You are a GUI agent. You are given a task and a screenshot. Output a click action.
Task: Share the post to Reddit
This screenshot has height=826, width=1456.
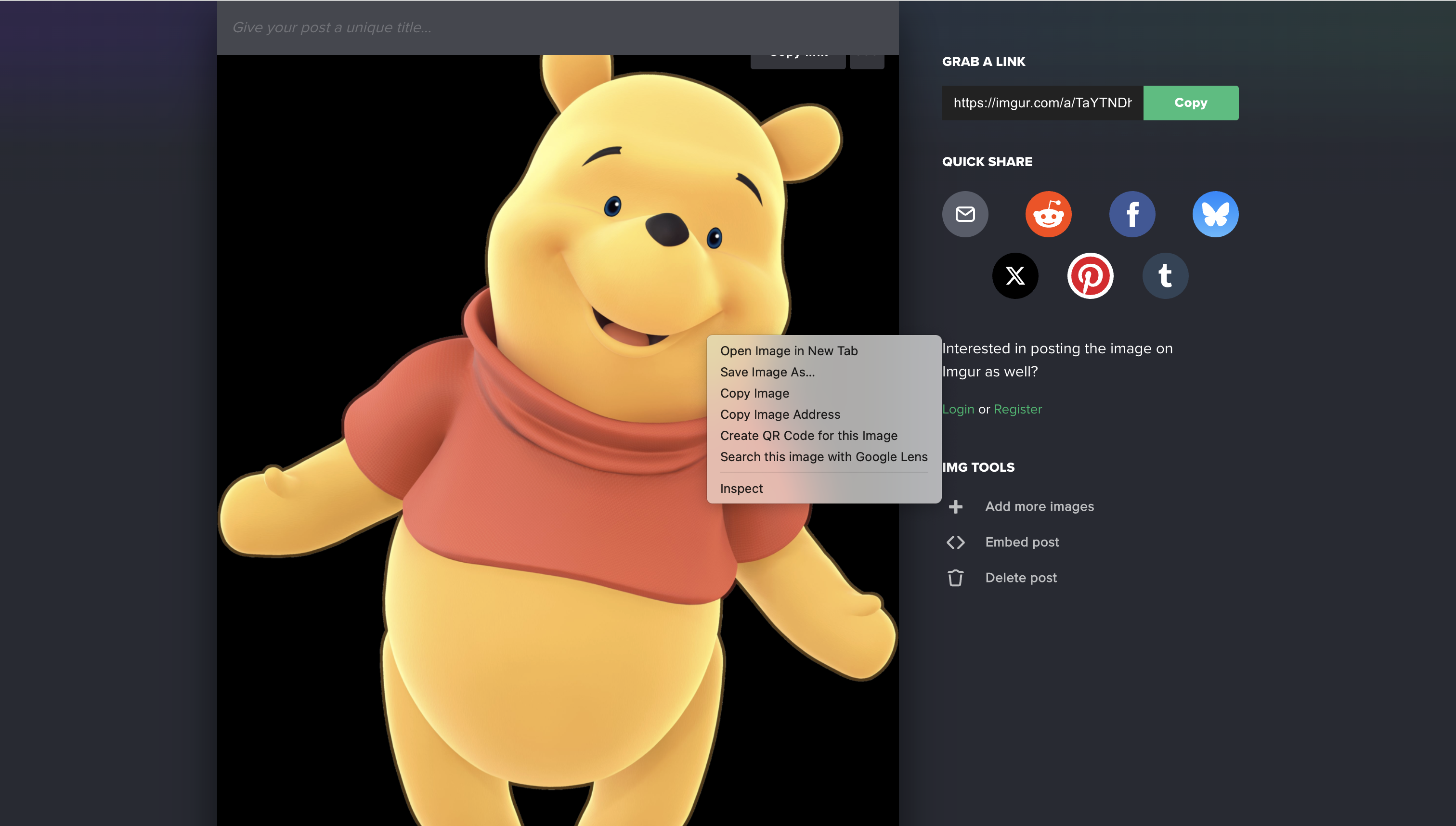tap(1048, 214)
